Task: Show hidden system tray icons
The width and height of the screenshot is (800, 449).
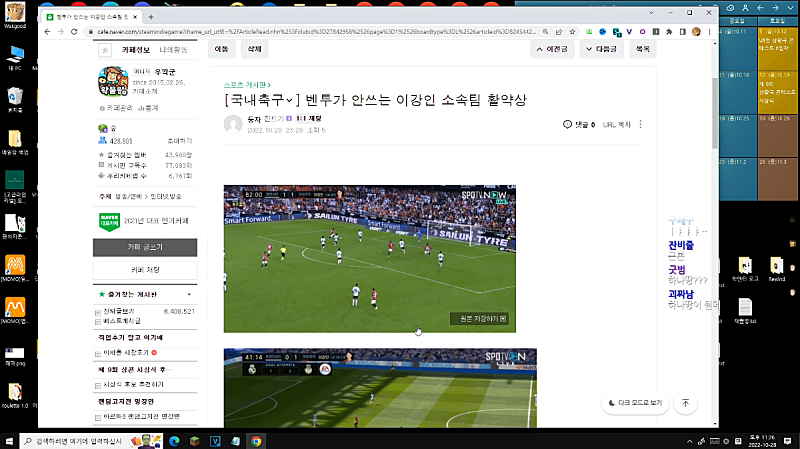Action: click(690, 441)
